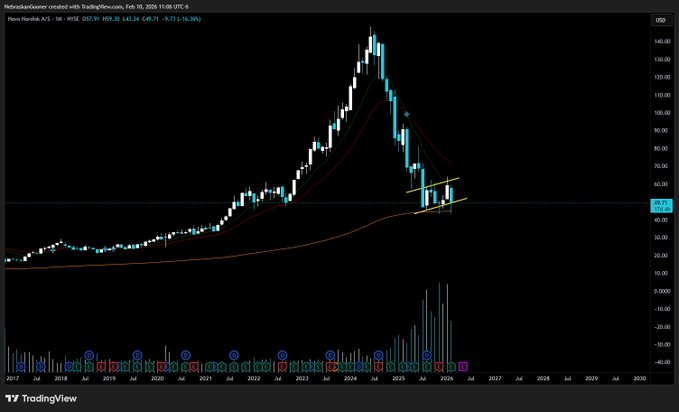Select the upper yellow channel trendline
Screen dimensions: 679x412
pyautogui.click(x=433, y=185)
